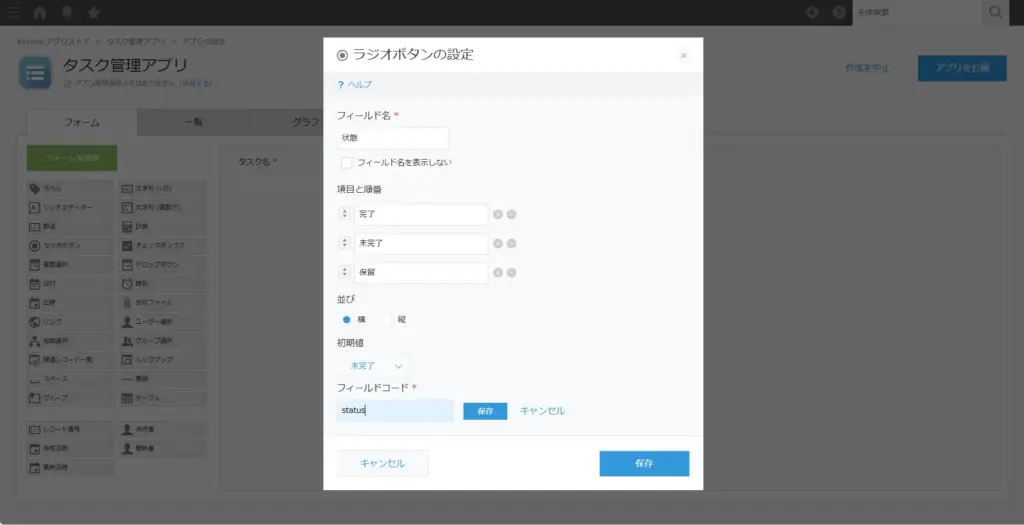Select the チェックボックス field in palette
The width and height of the screenshot is (1024, 525).
[163, 246]
